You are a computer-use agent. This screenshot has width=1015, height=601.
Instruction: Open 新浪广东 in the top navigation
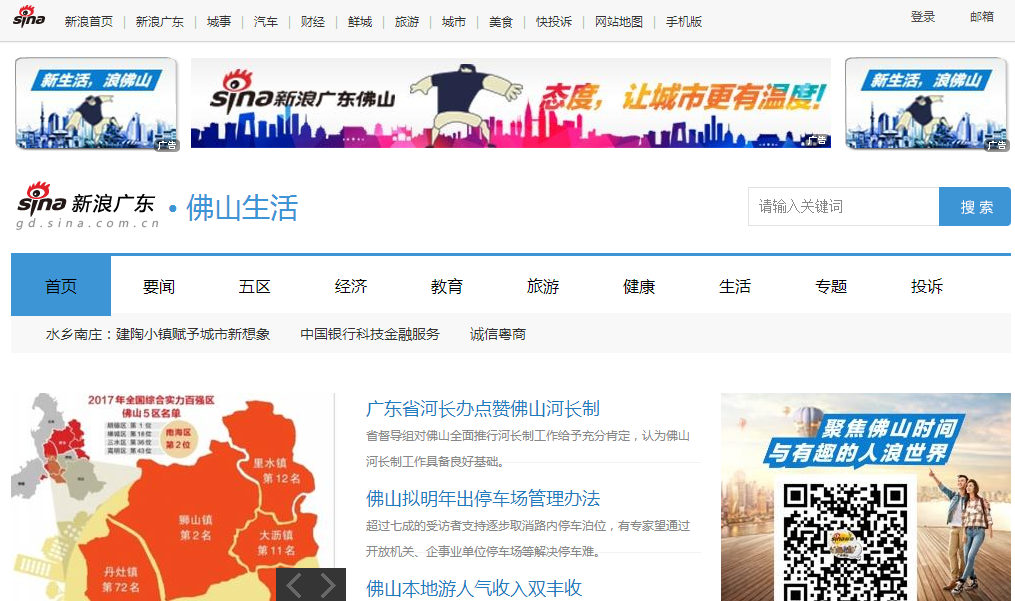pyautogui.click(x=160, y=22)
